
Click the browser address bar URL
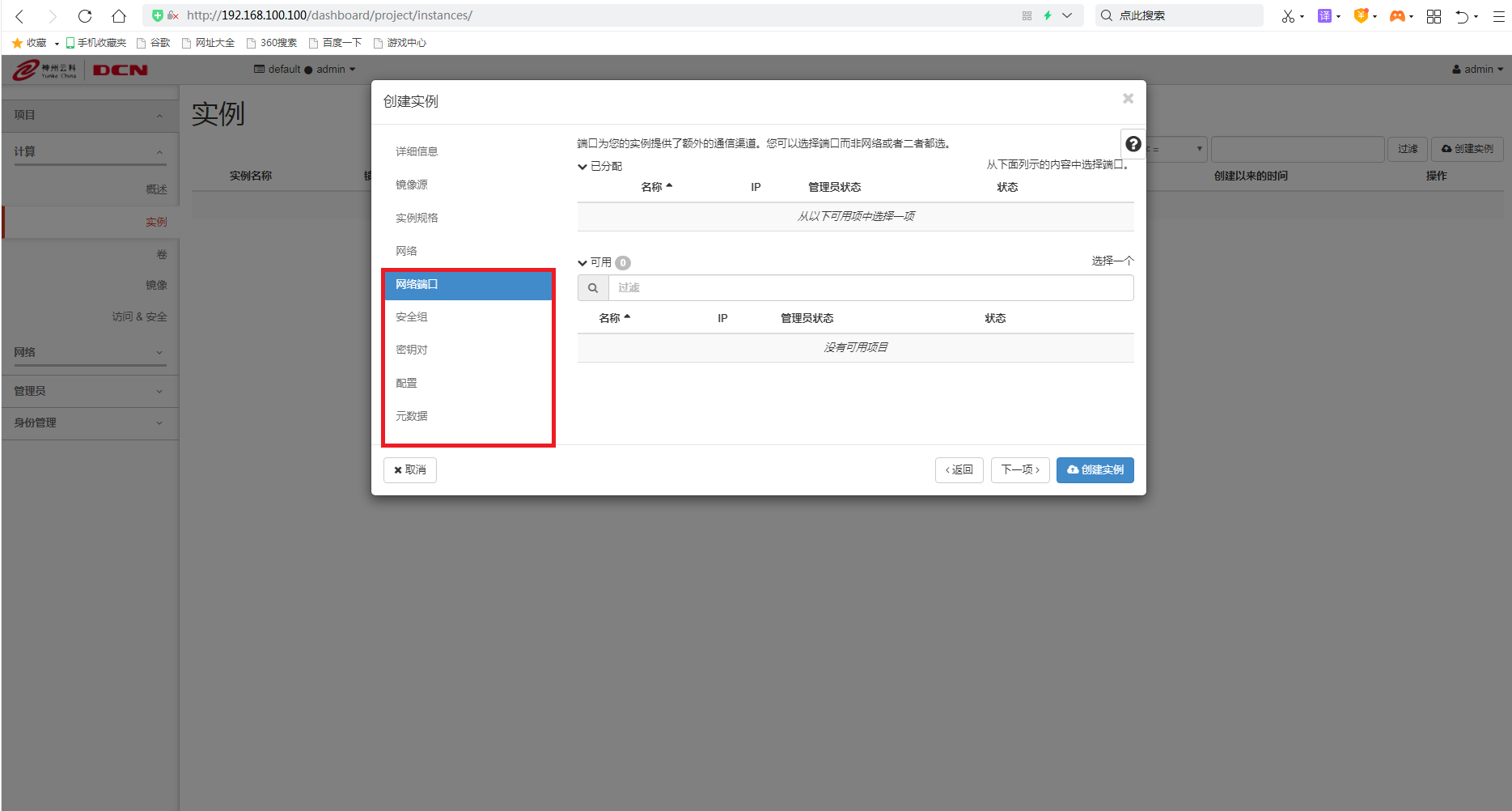point(329,15)
